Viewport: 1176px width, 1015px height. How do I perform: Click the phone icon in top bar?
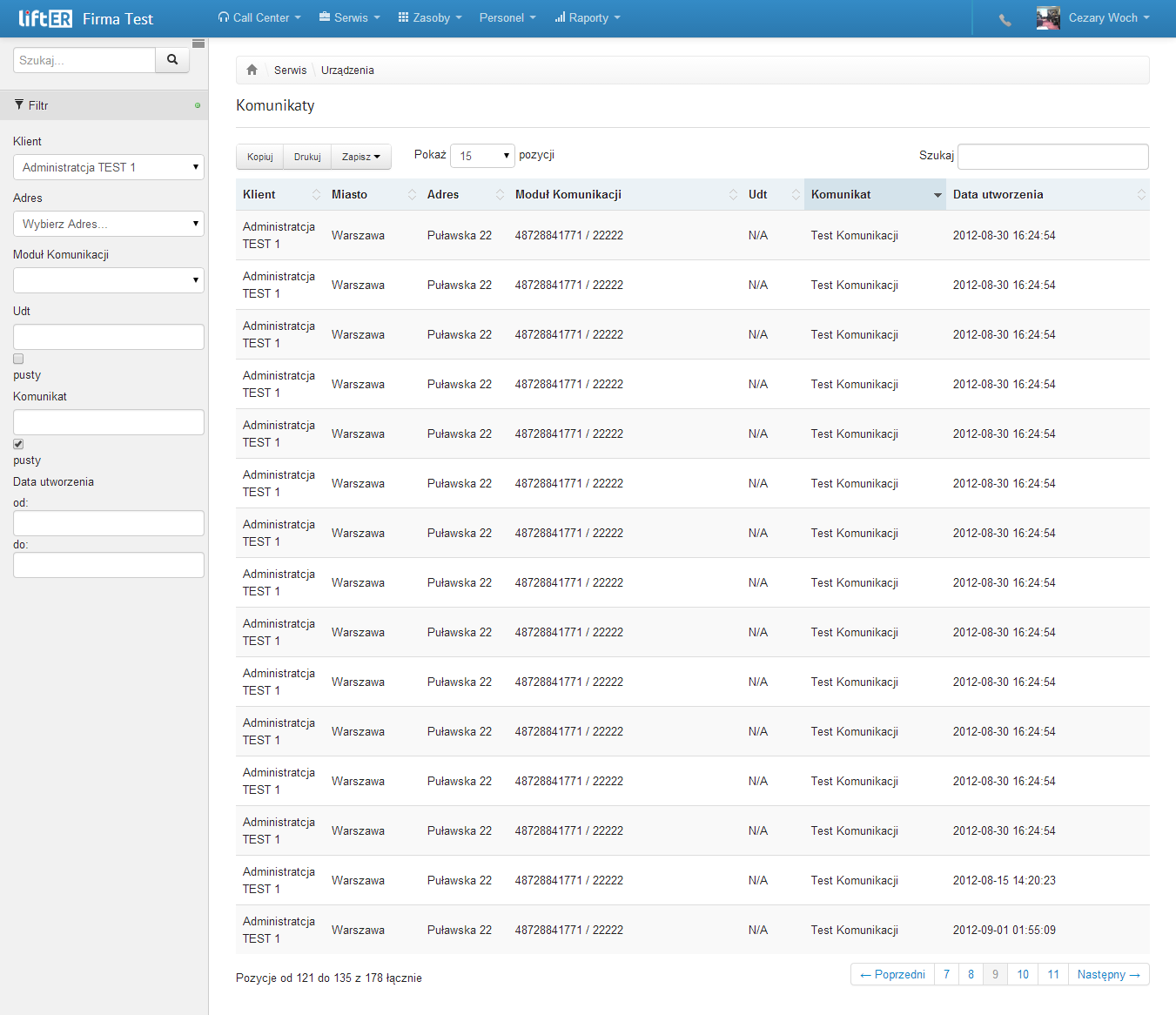[1005, 19]
